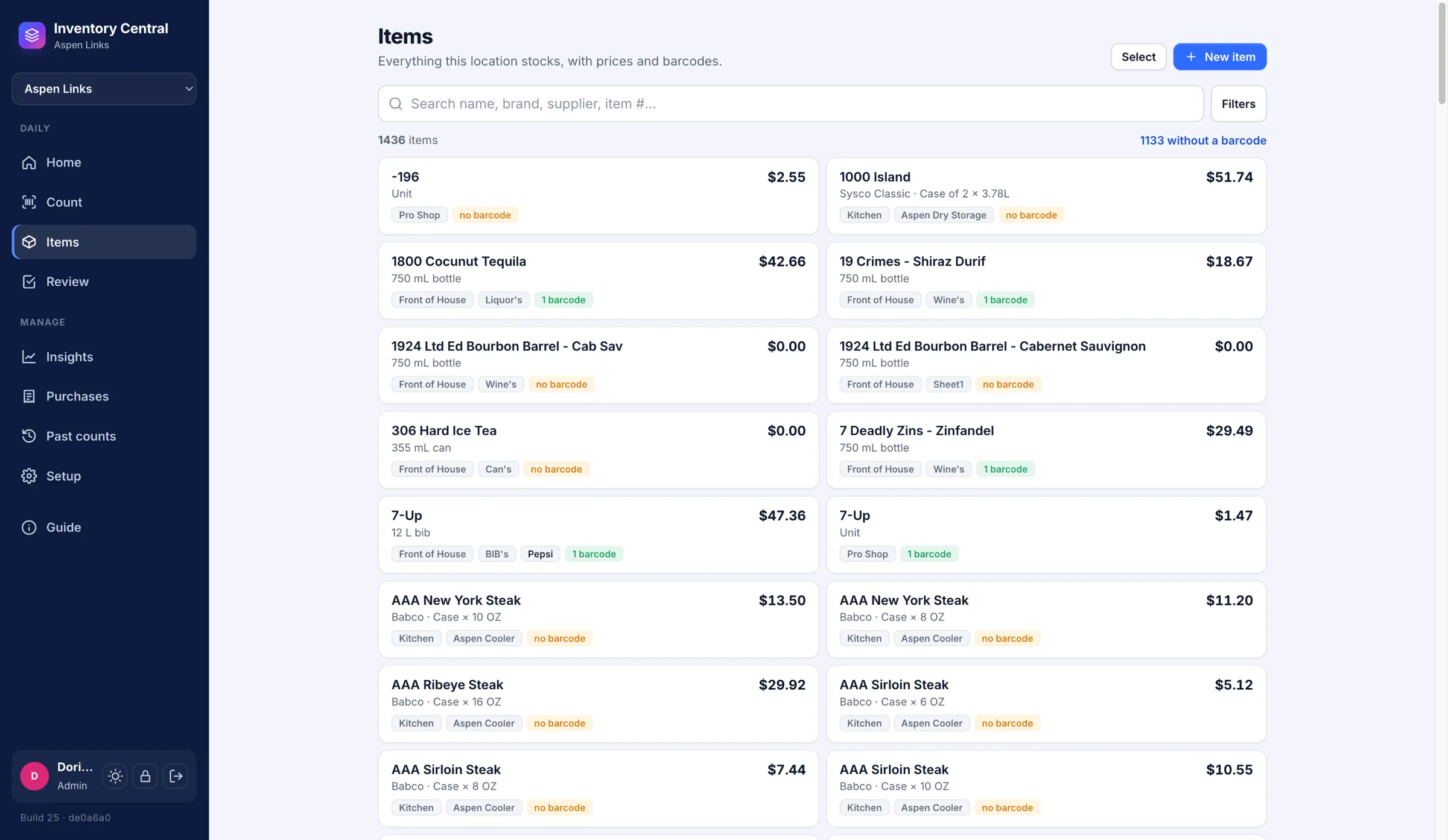The width and height of the screenshot is (1448, 840).
Task: Focus the item search field
Action: (790, 104)
